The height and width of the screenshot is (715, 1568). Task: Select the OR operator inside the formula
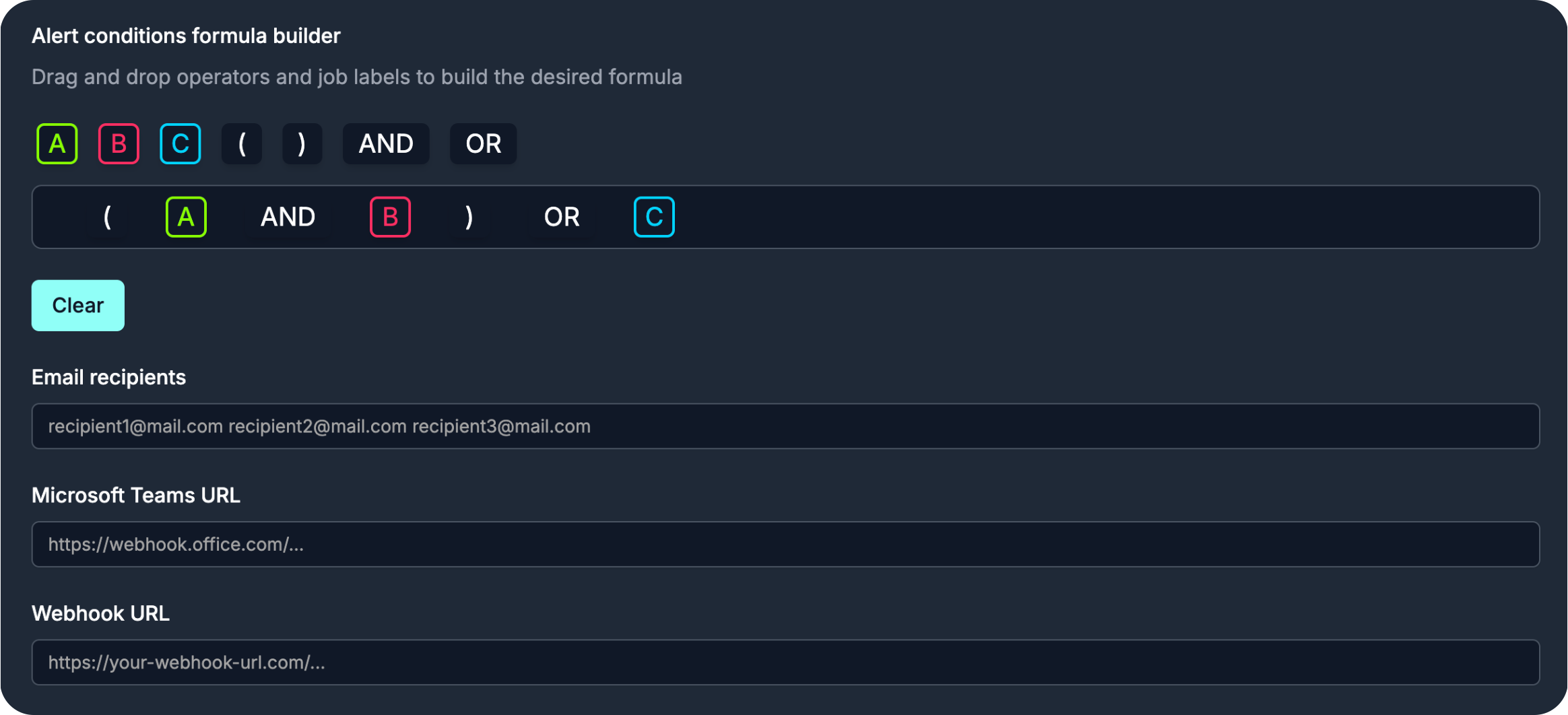point(561,217)
